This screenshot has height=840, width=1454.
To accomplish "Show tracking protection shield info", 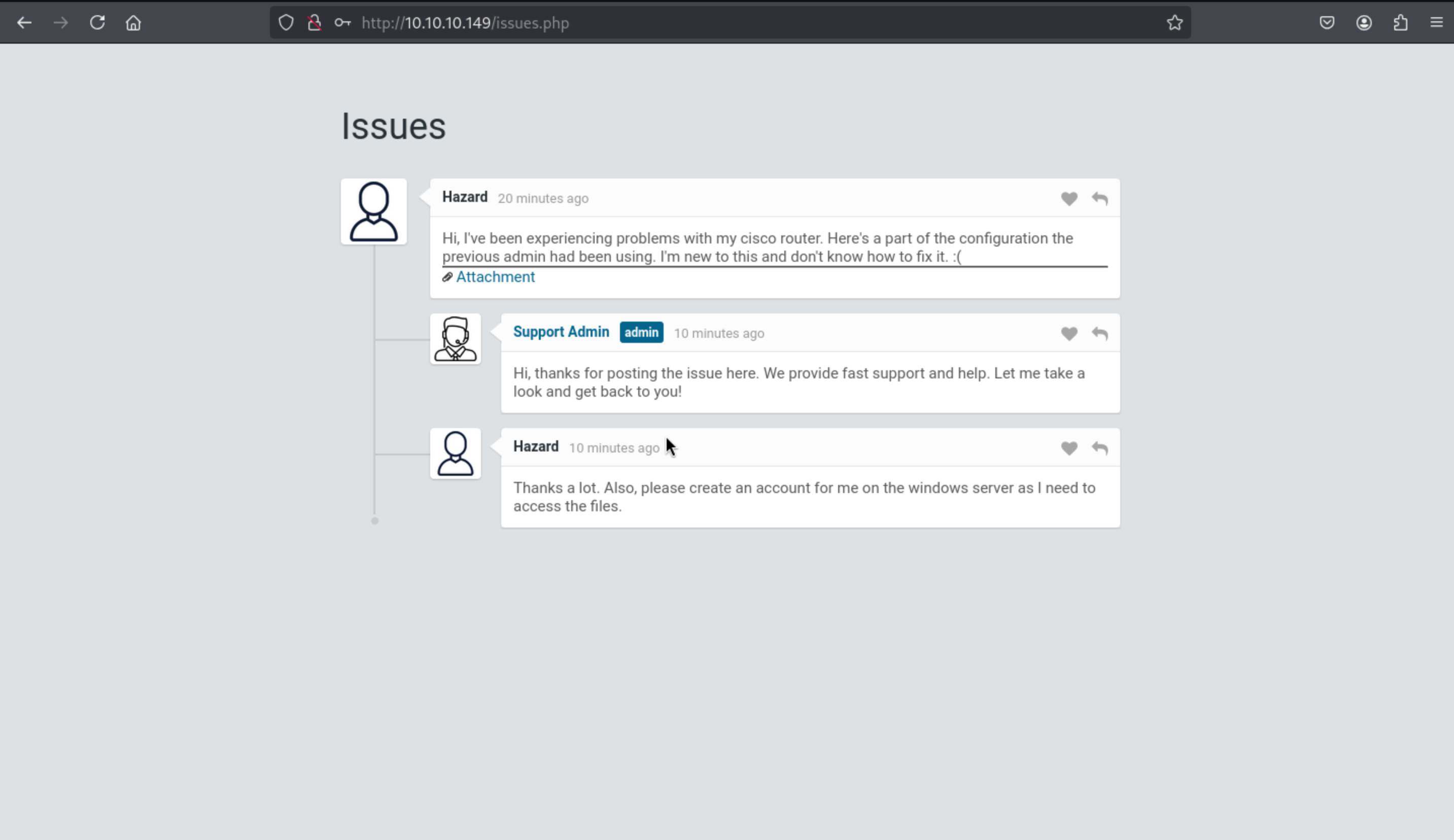I will click(x=286, y=23).
